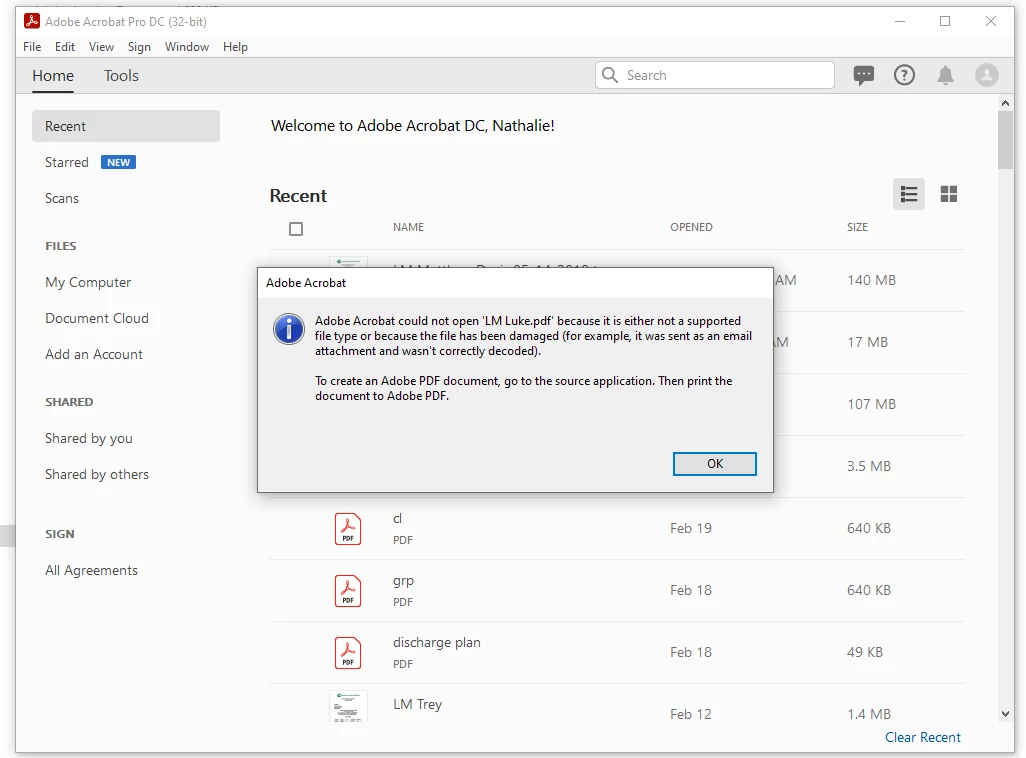Open the Window menu
1026x758 pixels.
pos(187,46)
